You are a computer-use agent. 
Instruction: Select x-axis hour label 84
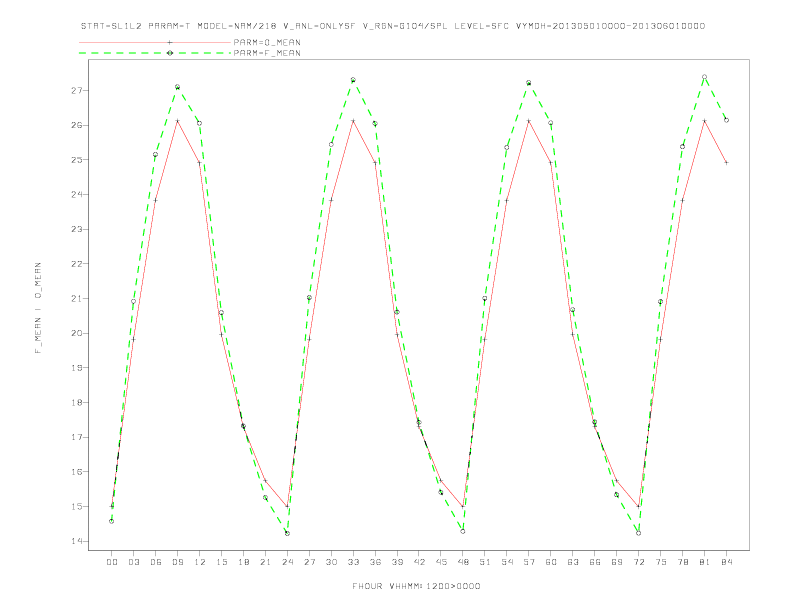726,562
